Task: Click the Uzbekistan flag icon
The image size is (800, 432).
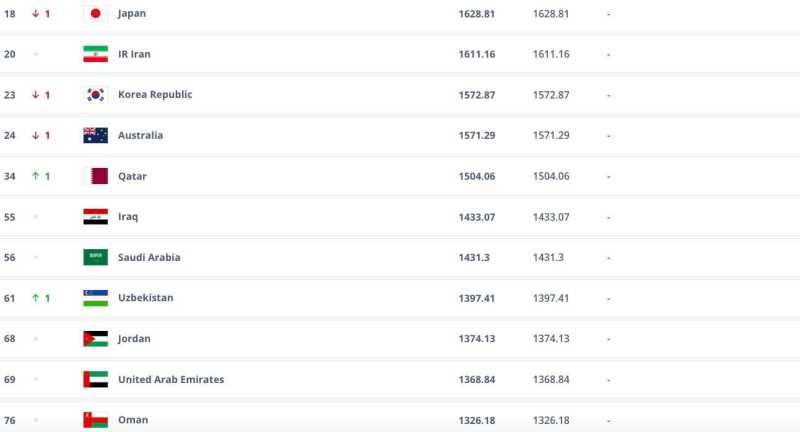Action: tap(95, 298)
